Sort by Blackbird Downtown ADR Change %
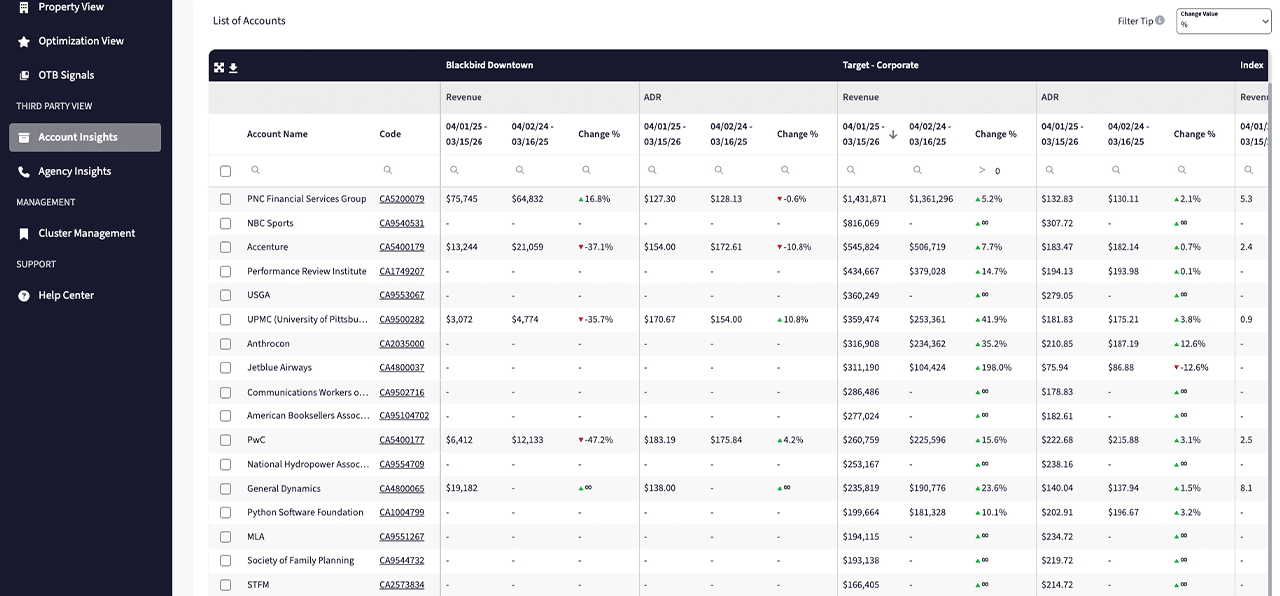Image resolution: width=1280 pixels, height=596 pixels. pos(797,134)
